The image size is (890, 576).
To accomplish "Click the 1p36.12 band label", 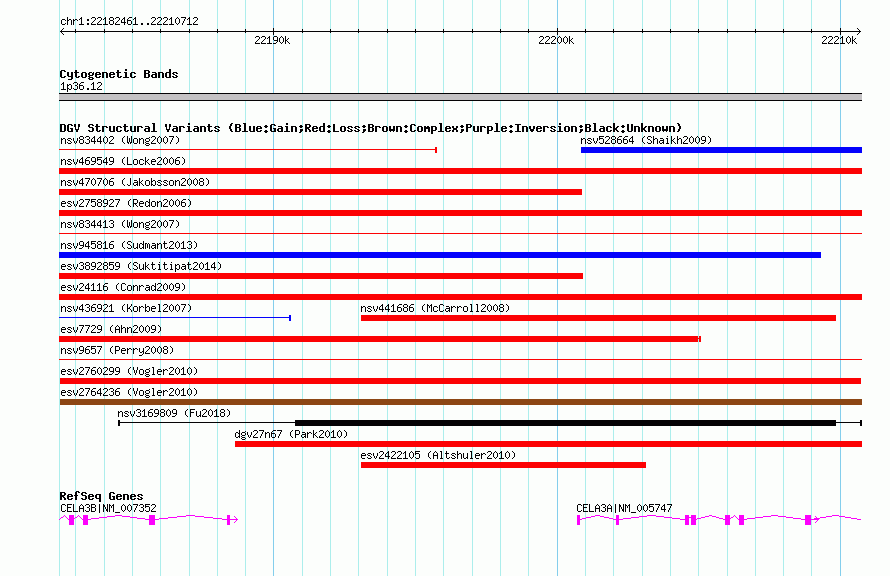I will (81, 86).
